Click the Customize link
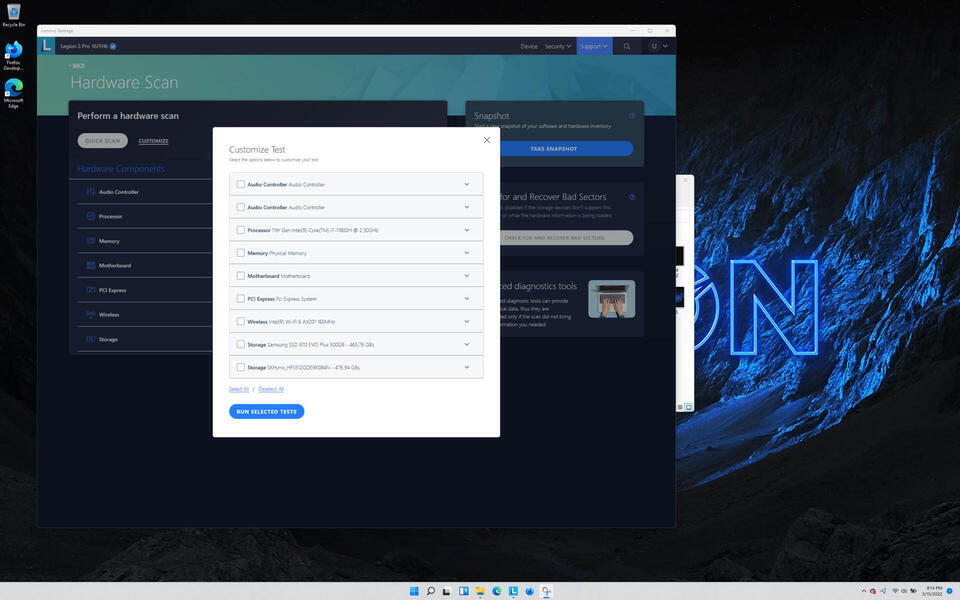Viewport: 960px width, 600px height. [x=153, y=141]
